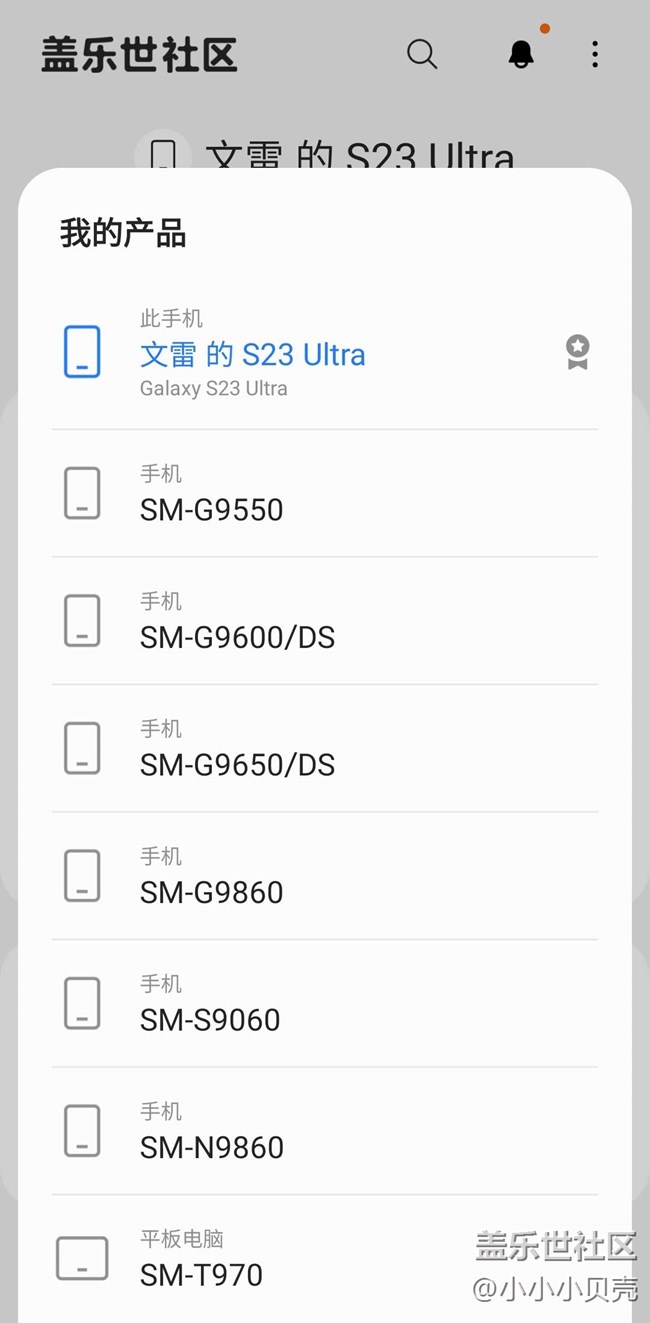Viewport: 650px width, 1323px height.
Task: Open the search icon in header
Action: pos(422,54)
